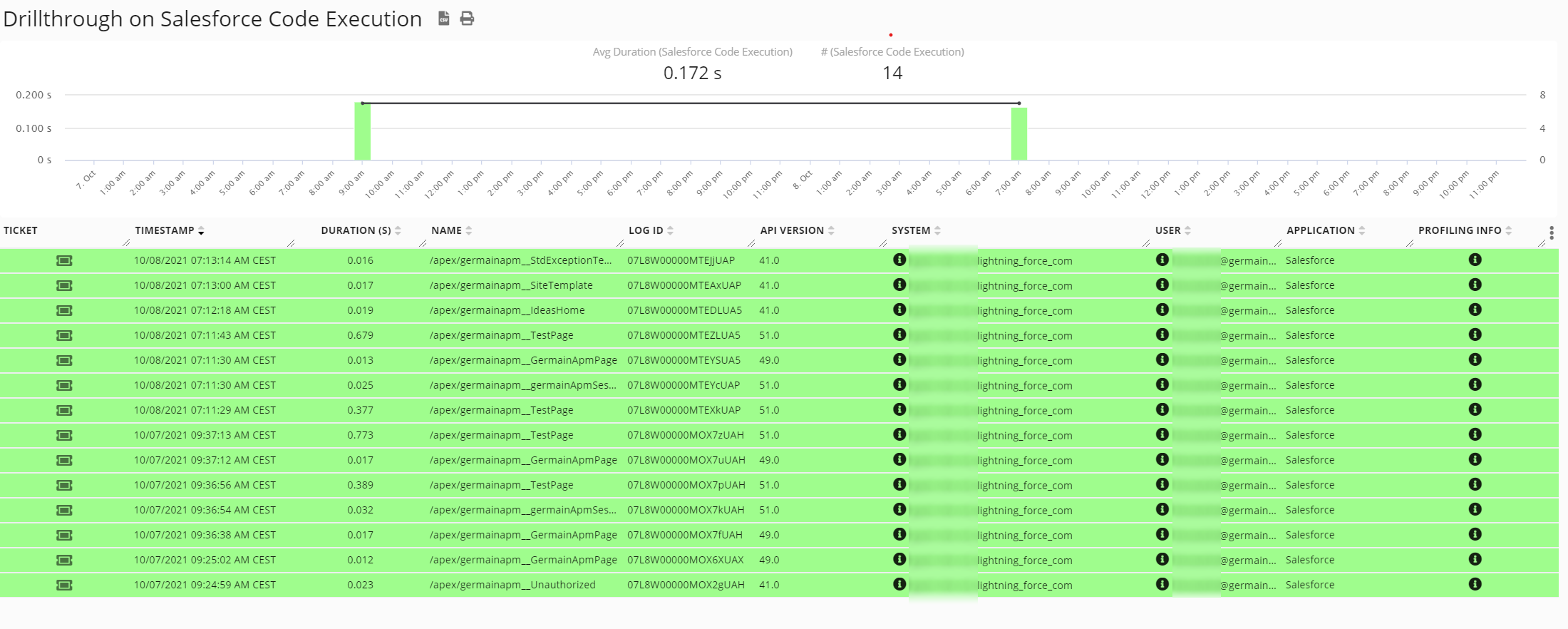Image resolution: width=1568 pixels, height=629 pixels.
Task: Click green bar at 7:00 am on 8 Oct
Action: tap(1018, 135)
